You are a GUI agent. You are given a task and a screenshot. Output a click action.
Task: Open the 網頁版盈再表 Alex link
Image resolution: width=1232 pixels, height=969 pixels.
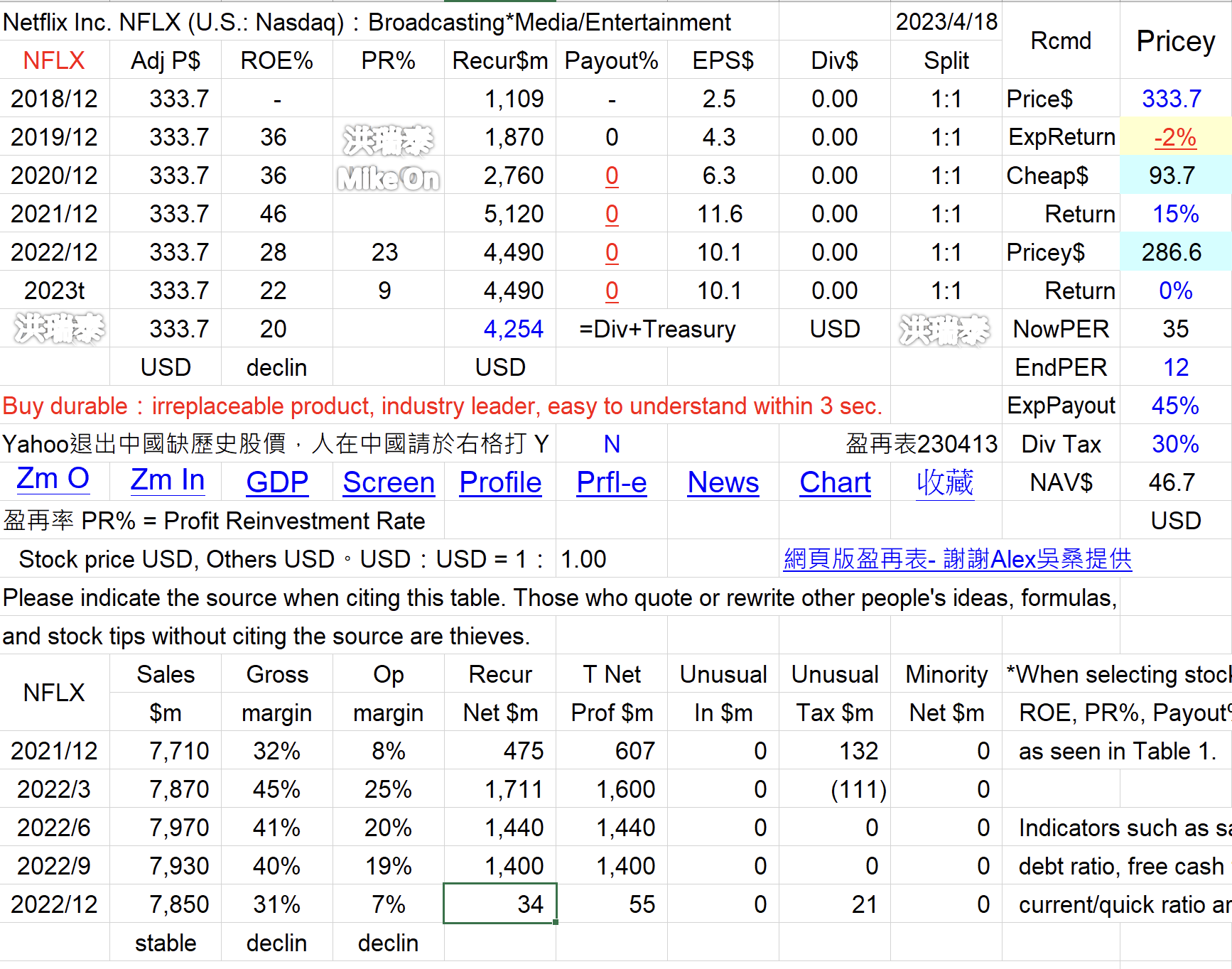(957, 559)
